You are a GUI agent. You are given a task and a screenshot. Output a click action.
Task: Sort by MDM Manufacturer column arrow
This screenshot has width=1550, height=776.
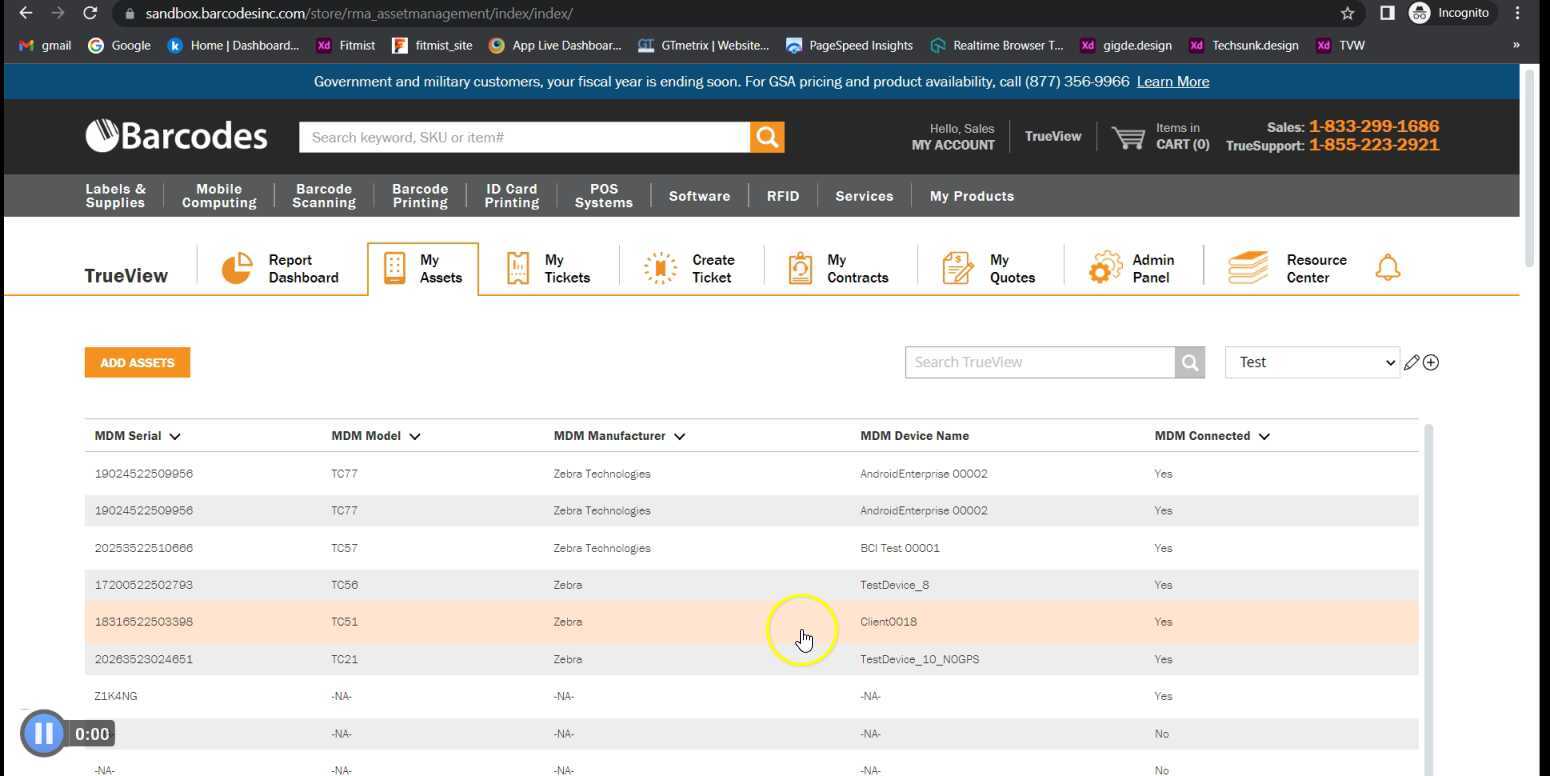679,437
